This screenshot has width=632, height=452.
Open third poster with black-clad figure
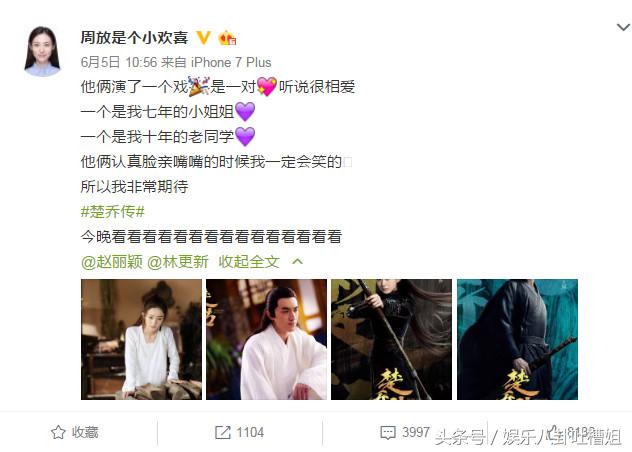pyautogui.click(x=391, y=340)
